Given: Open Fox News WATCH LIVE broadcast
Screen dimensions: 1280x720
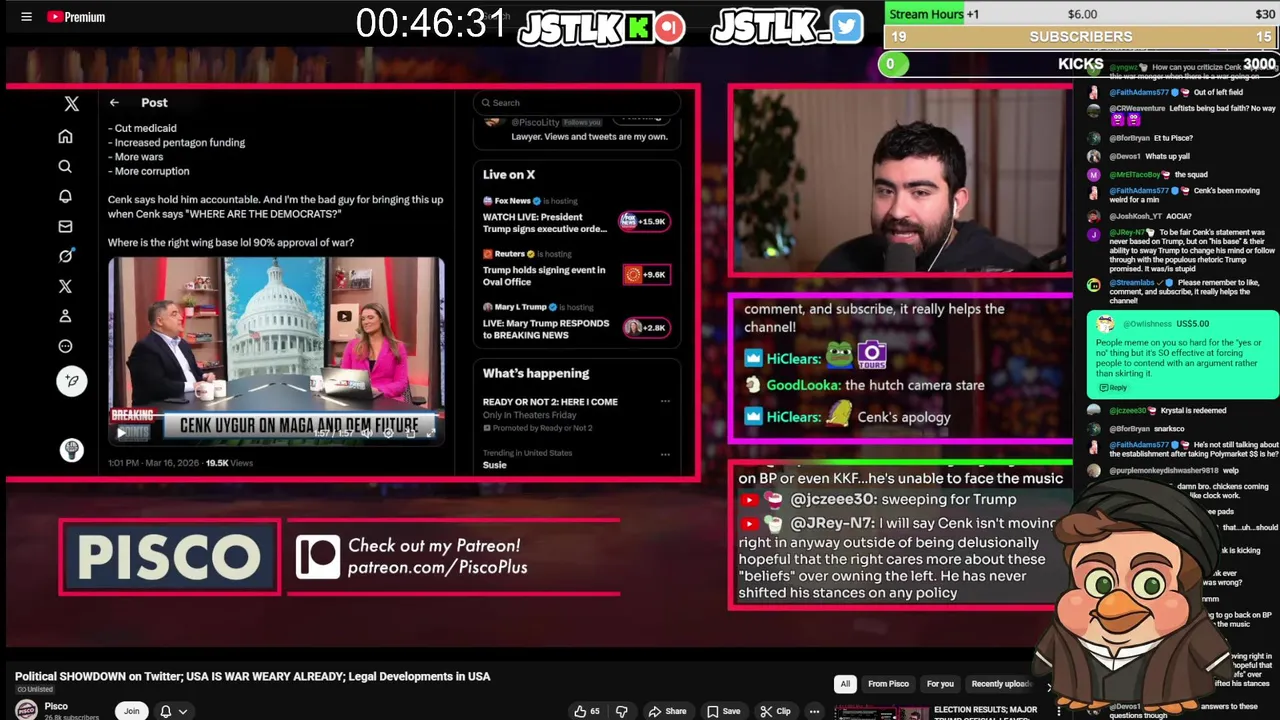Looking at the screenshot, I should click(545, 223).
